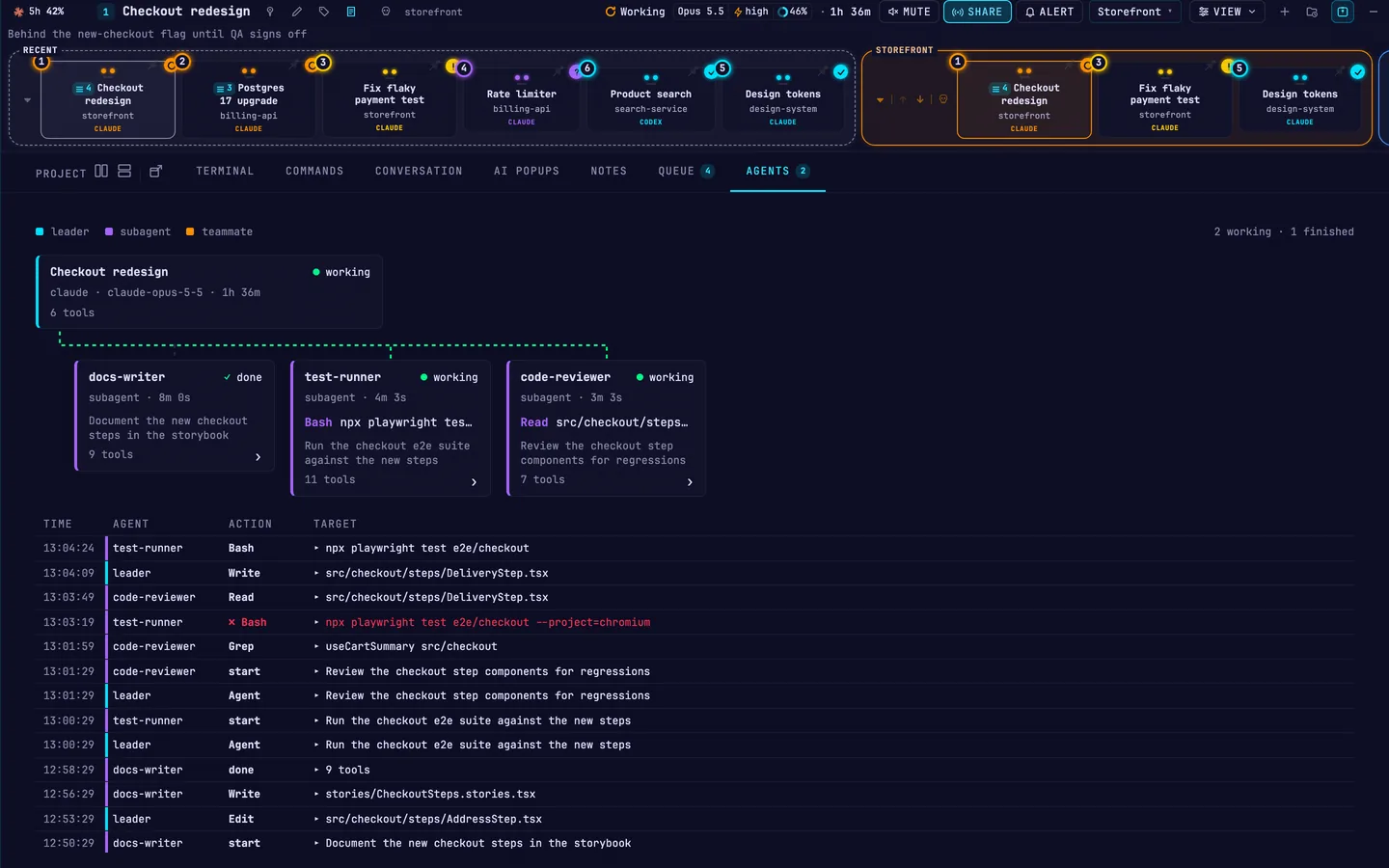Click the folder icon in top bar
The width and height of the screenshot is (1389, 868).
click(1312, 12)
